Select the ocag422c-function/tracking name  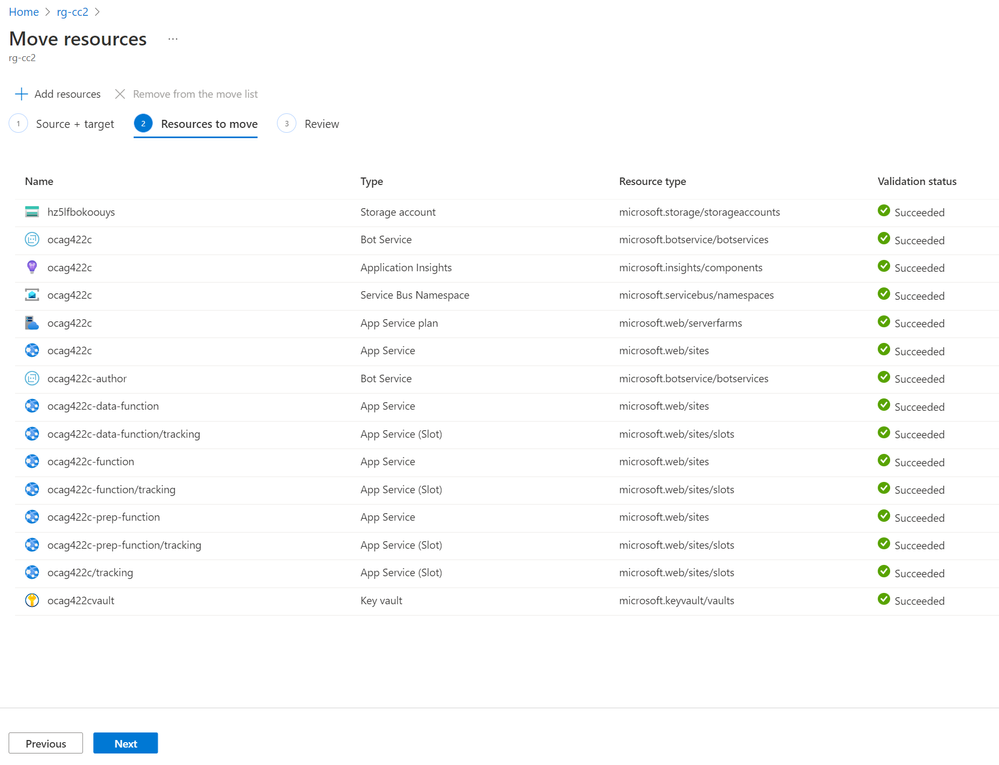point(111,489)
